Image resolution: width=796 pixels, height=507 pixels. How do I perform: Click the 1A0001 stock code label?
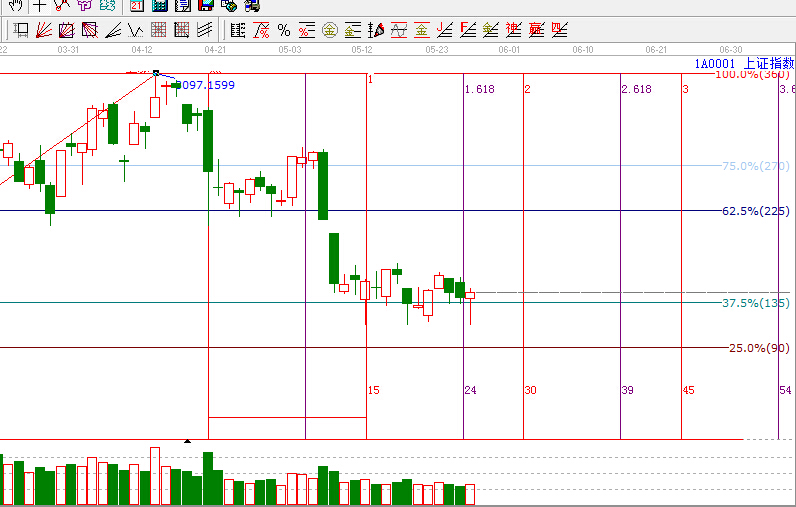click(x=715, y=63)
